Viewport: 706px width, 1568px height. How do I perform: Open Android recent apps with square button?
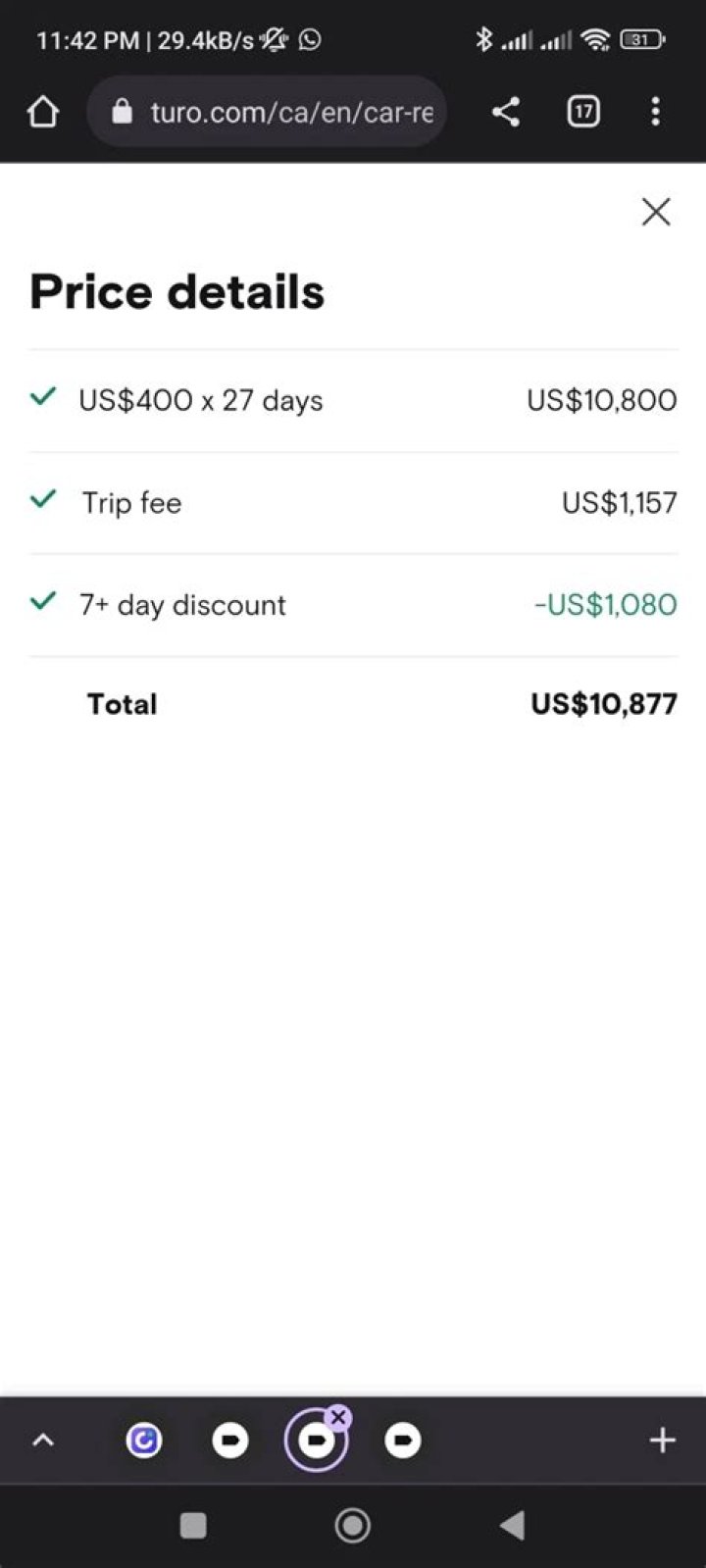click(x=193, y=1526)
